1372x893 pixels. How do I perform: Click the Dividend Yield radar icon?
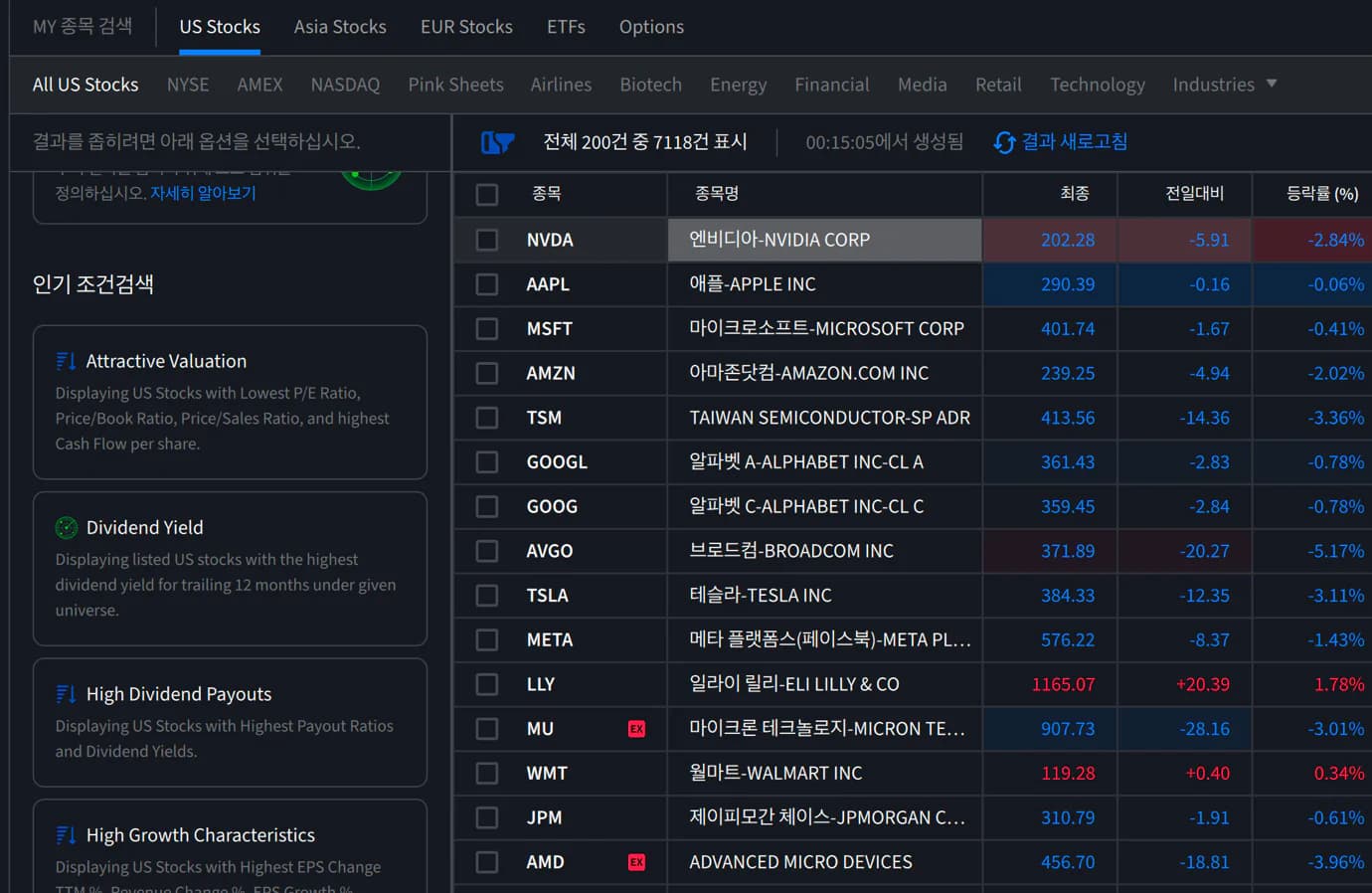66,528
